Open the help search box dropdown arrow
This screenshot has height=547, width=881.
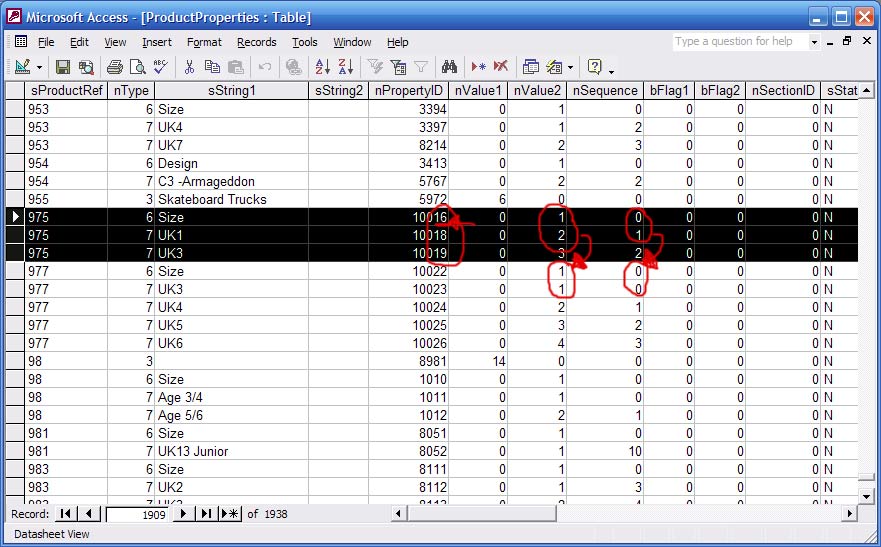pos(814,42)
